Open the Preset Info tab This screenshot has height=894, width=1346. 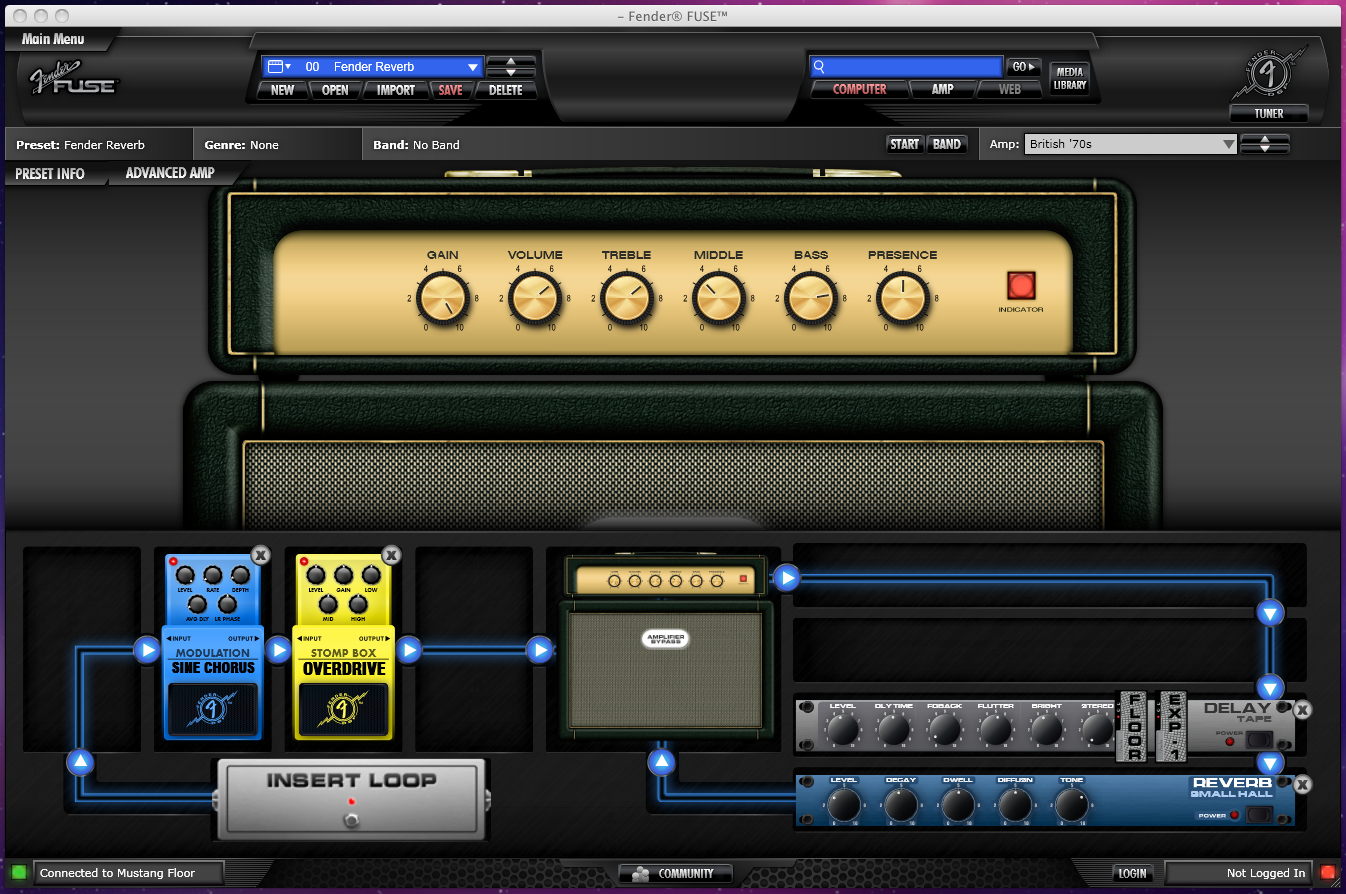point(50,174)
